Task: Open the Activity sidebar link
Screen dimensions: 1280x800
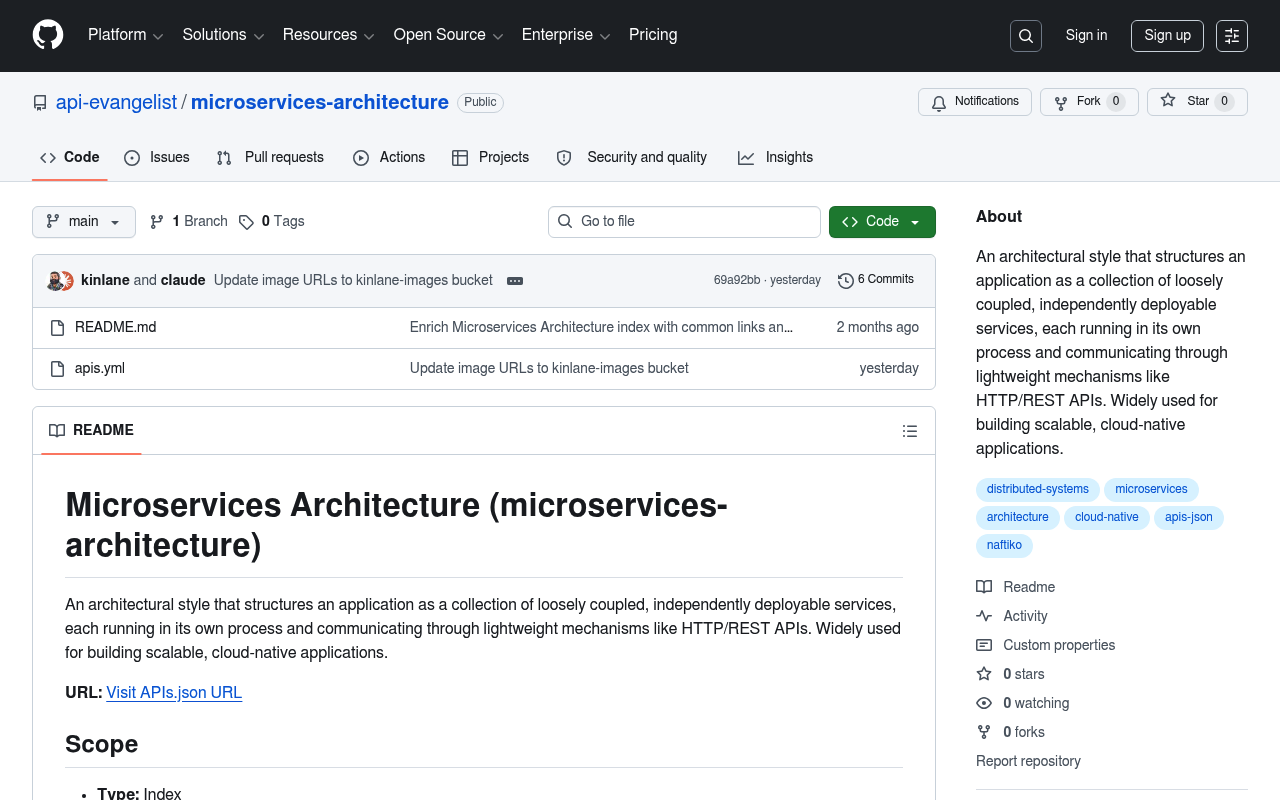Action: [1012, 617]
